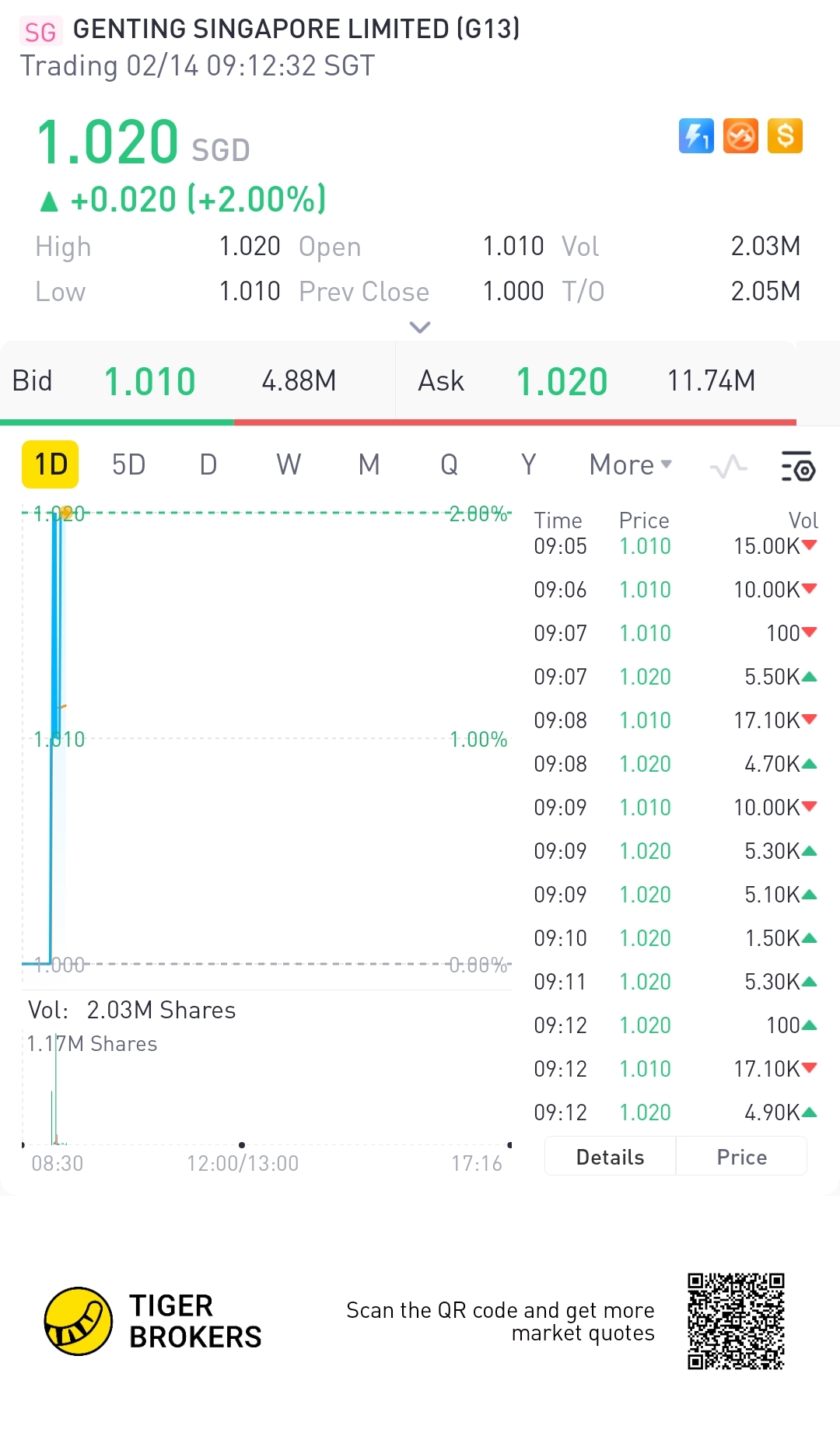Tap the Tiger Brokers logo

[79, 1321]
